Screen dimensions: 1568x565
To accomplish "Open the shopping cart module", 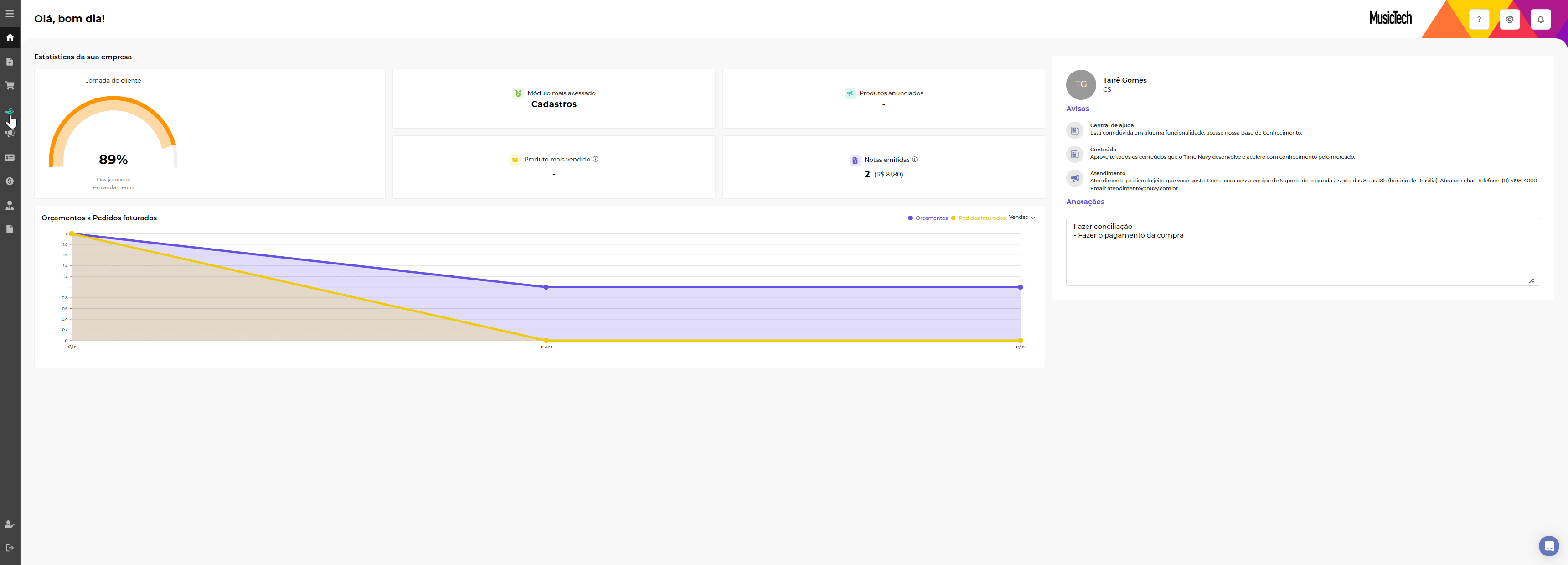I will pyautogui.click(x=10, y=86).
